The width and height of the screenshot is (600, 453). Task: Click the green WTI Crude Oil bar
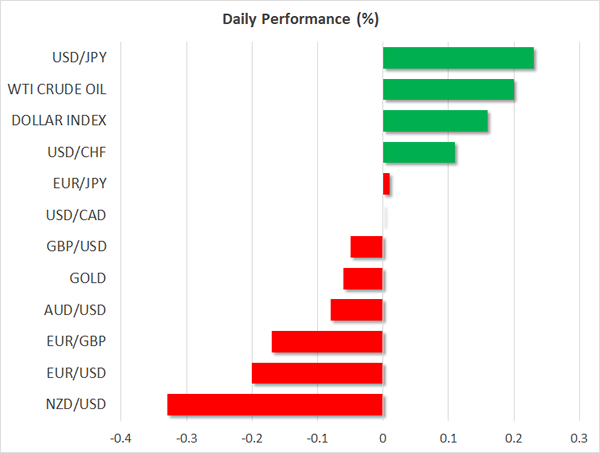(x=448, y=89)
